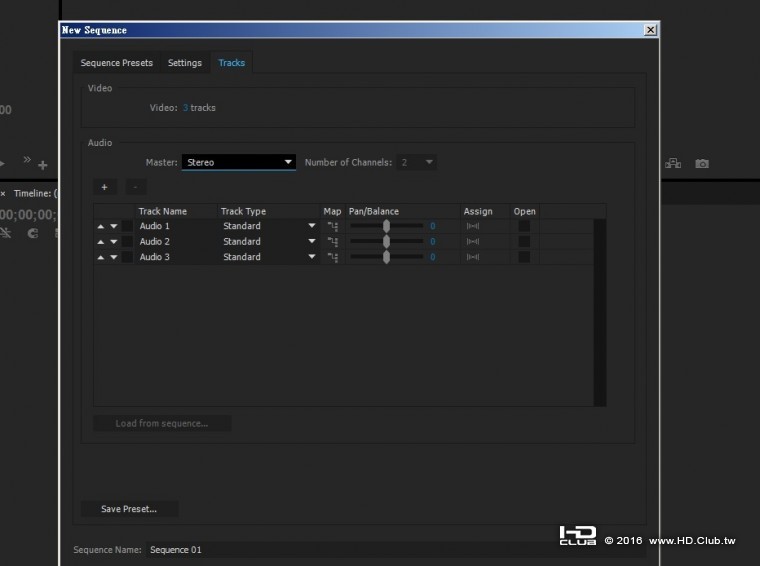This screenshot has height=566, width=760.
Task: Click the Pan/Balance slider for Audio 2
Action: coord(386,242)
